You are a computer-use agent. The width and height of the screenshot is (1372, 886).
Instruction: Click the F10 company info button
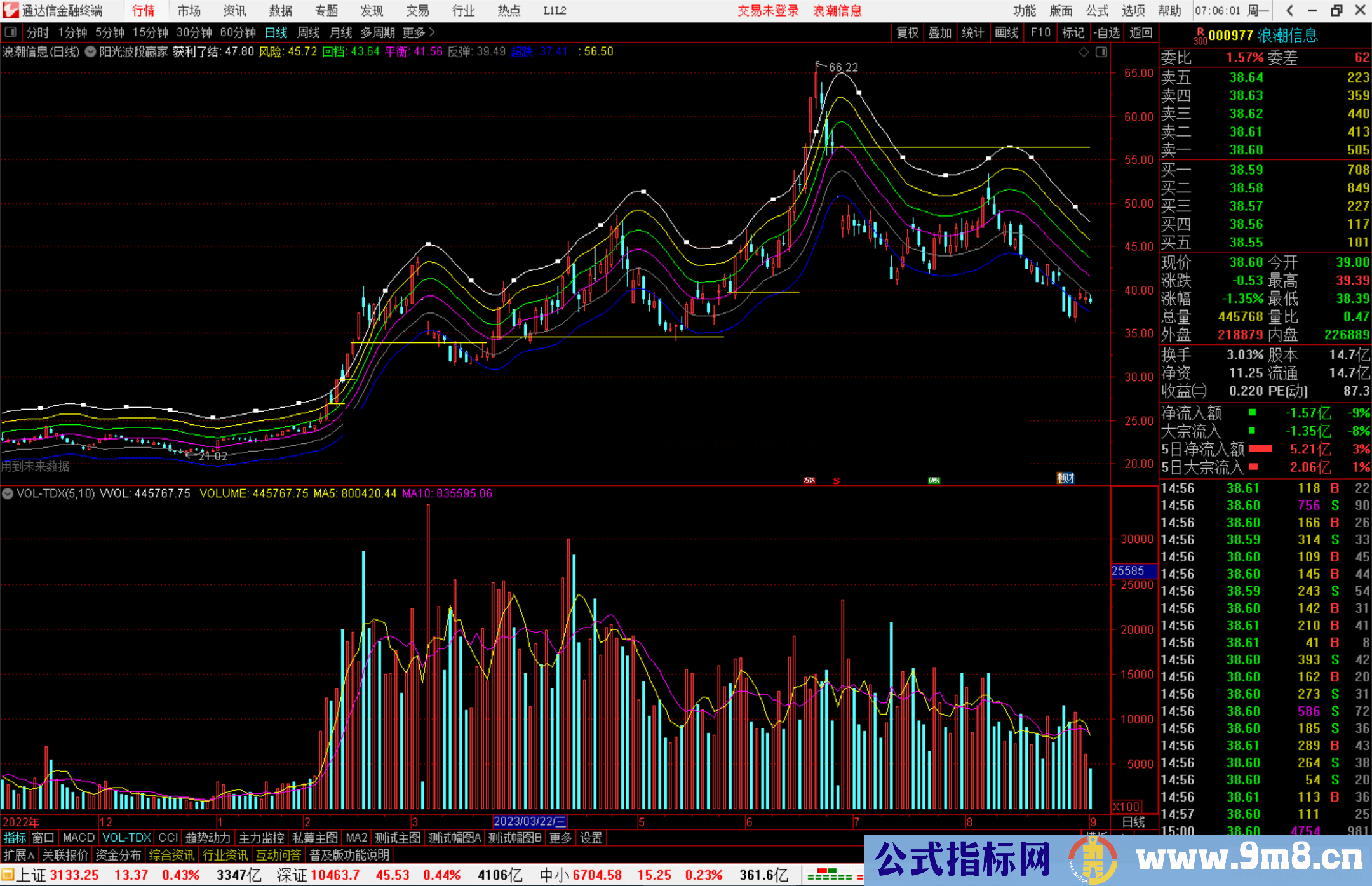(1040, 32)
